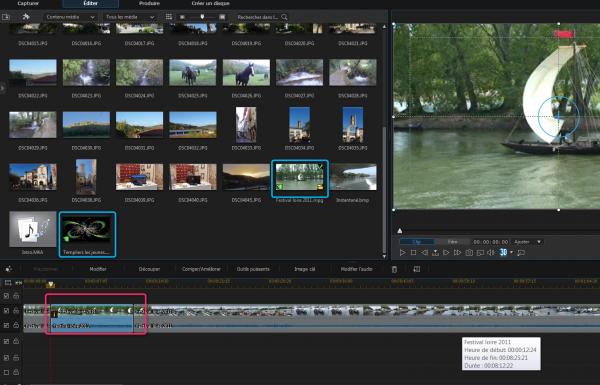Adjust the thumbnail size slider
The width and height of the screenshot is (600, 385).
(x=202, y=17)
